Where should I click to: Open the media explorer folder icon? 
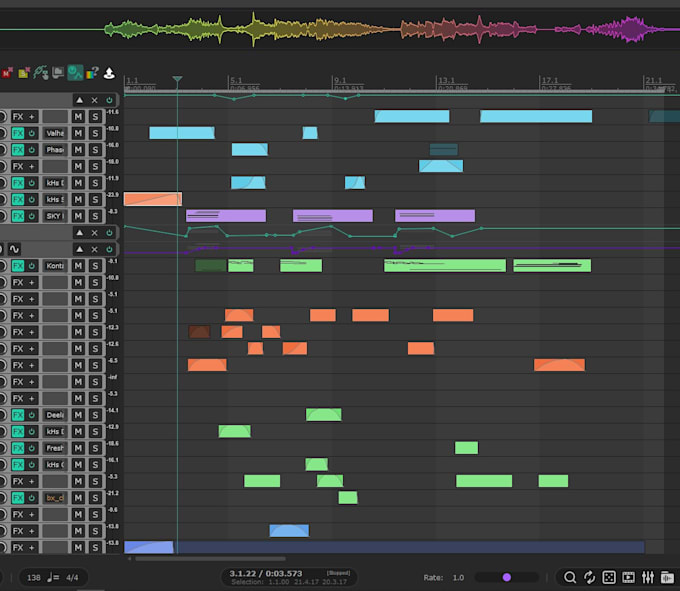point(667,577)
